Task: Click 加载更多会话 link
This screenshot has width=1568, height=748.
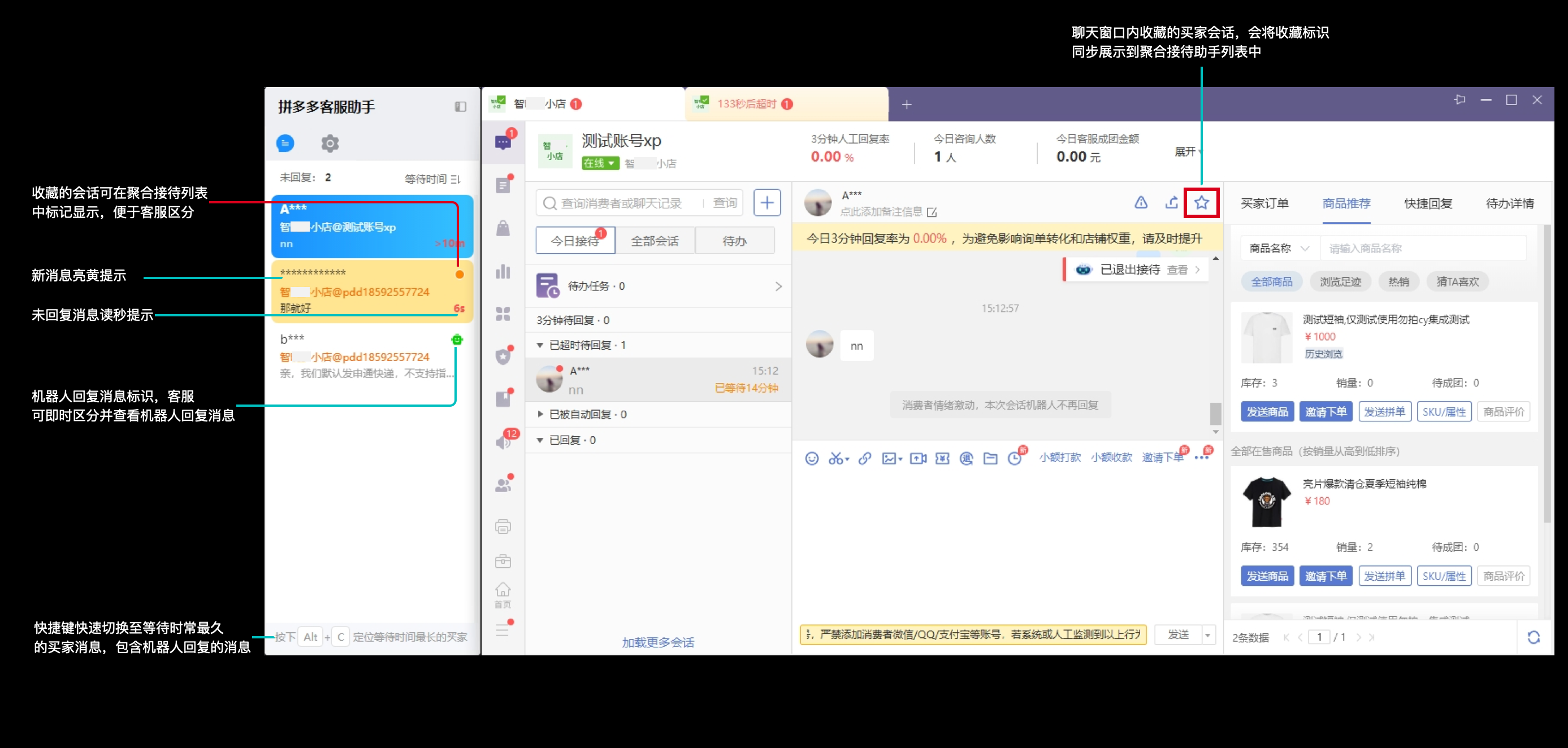Action: click(657, 643)
